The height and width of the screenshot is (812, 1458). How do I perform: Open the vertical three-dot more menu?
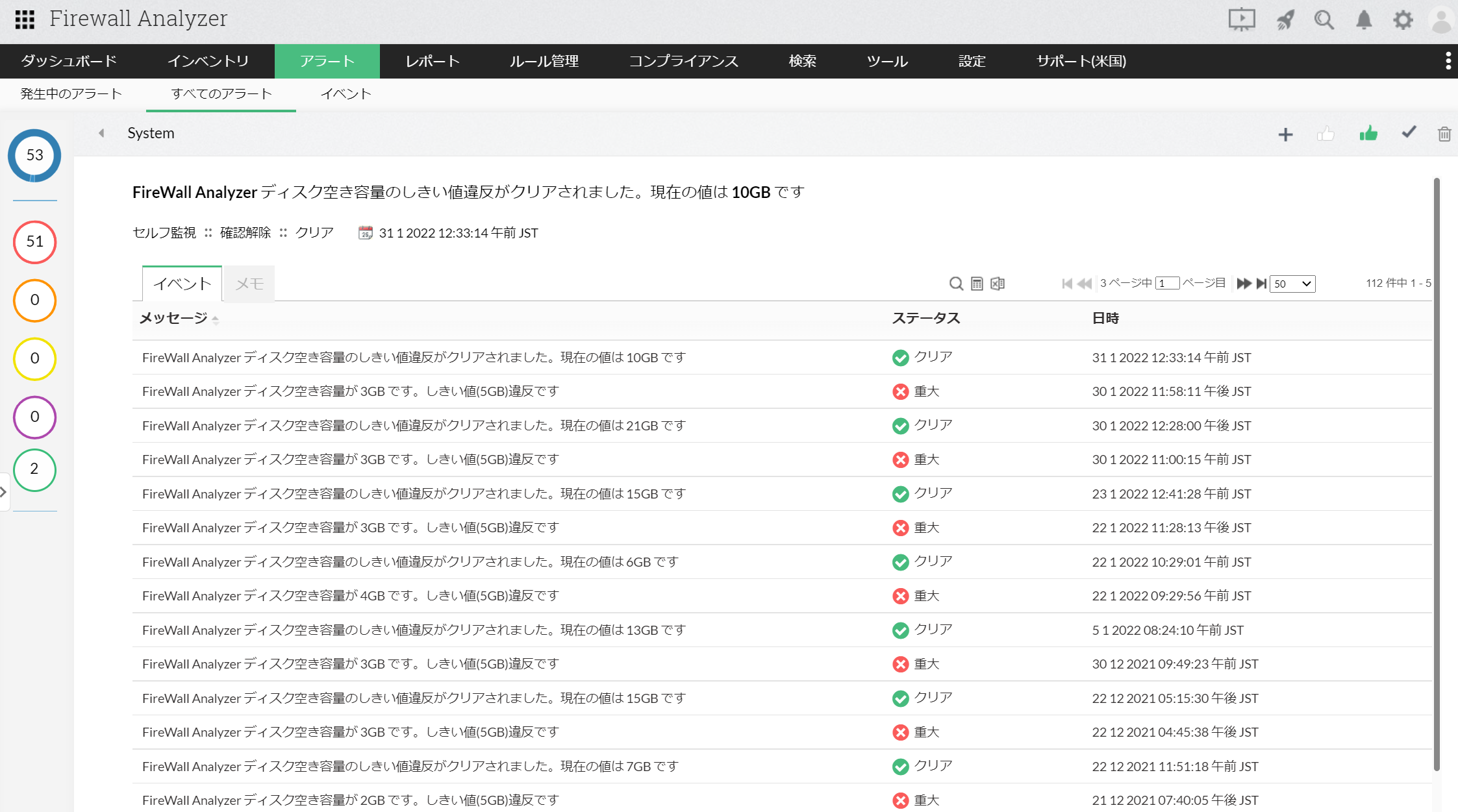pos(1448,61)
